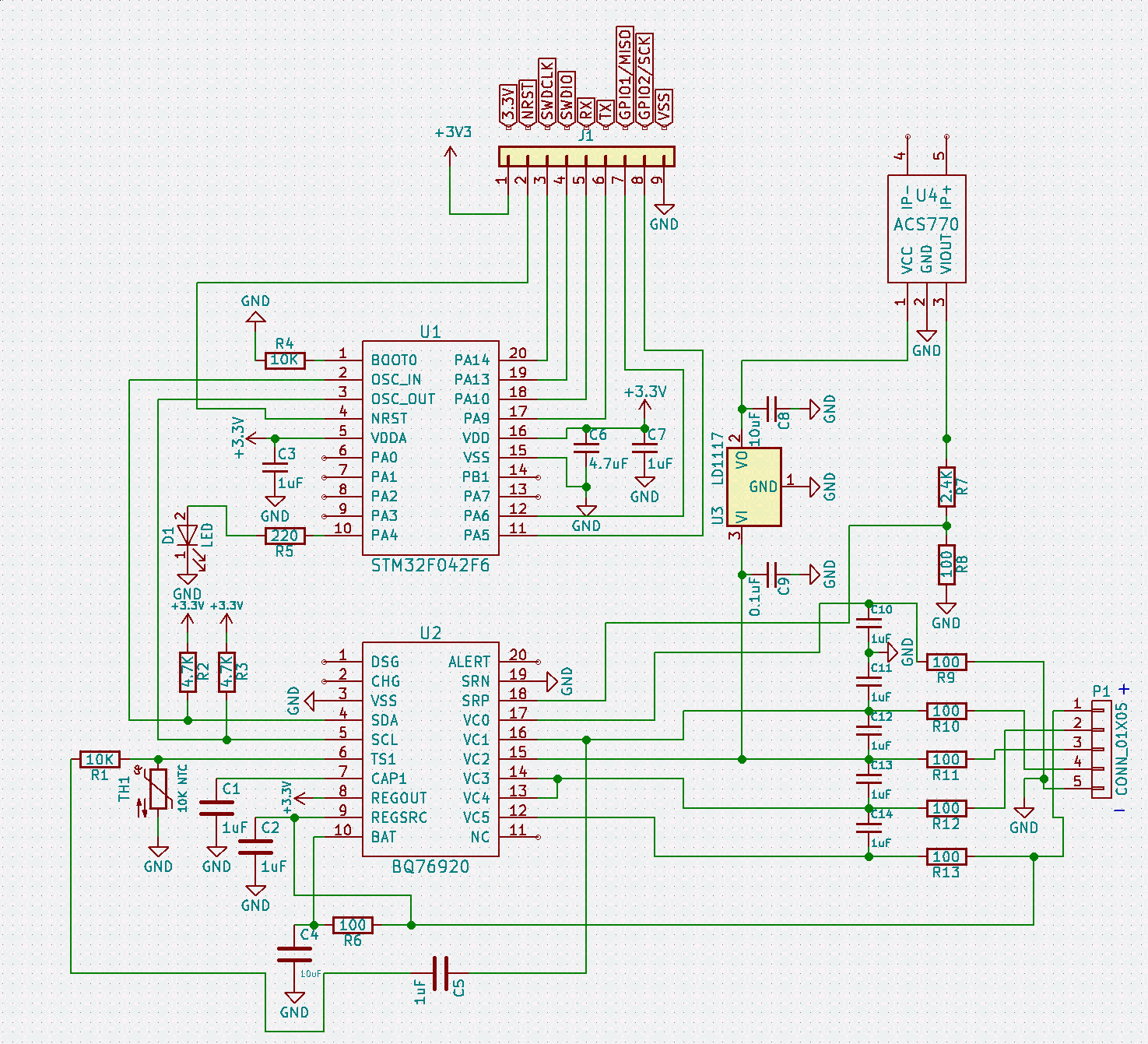This screenshot has height=1044, width=1148.
Task: Click the VSS net label flag
Action: 664,107
